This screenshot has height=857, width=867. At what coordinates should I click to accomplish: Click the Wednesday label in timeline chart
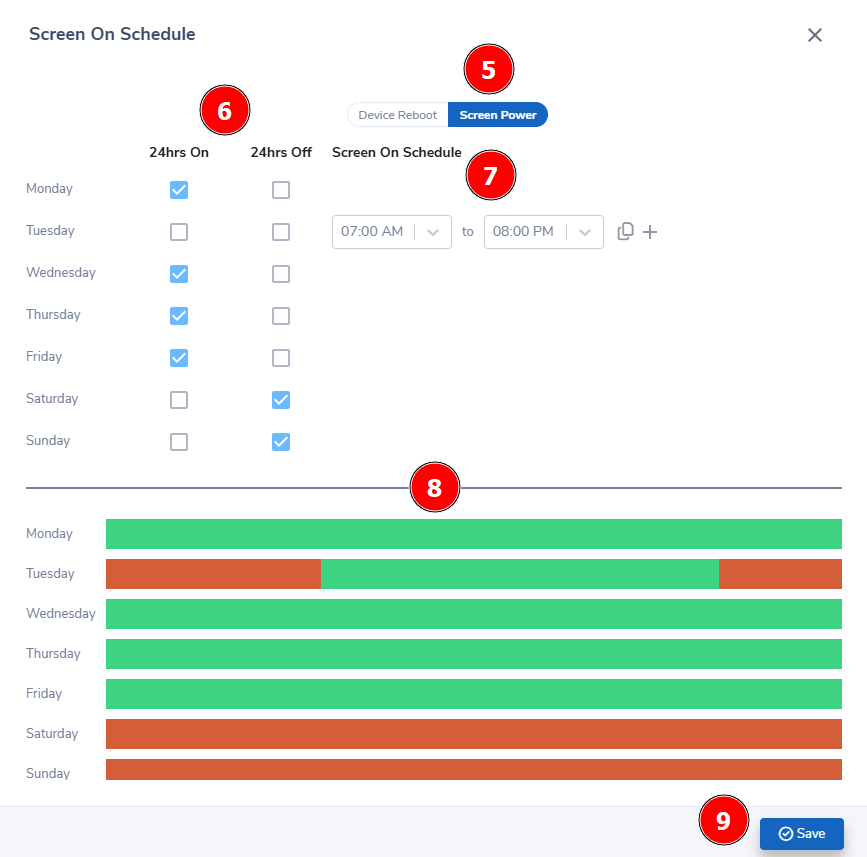61,614
